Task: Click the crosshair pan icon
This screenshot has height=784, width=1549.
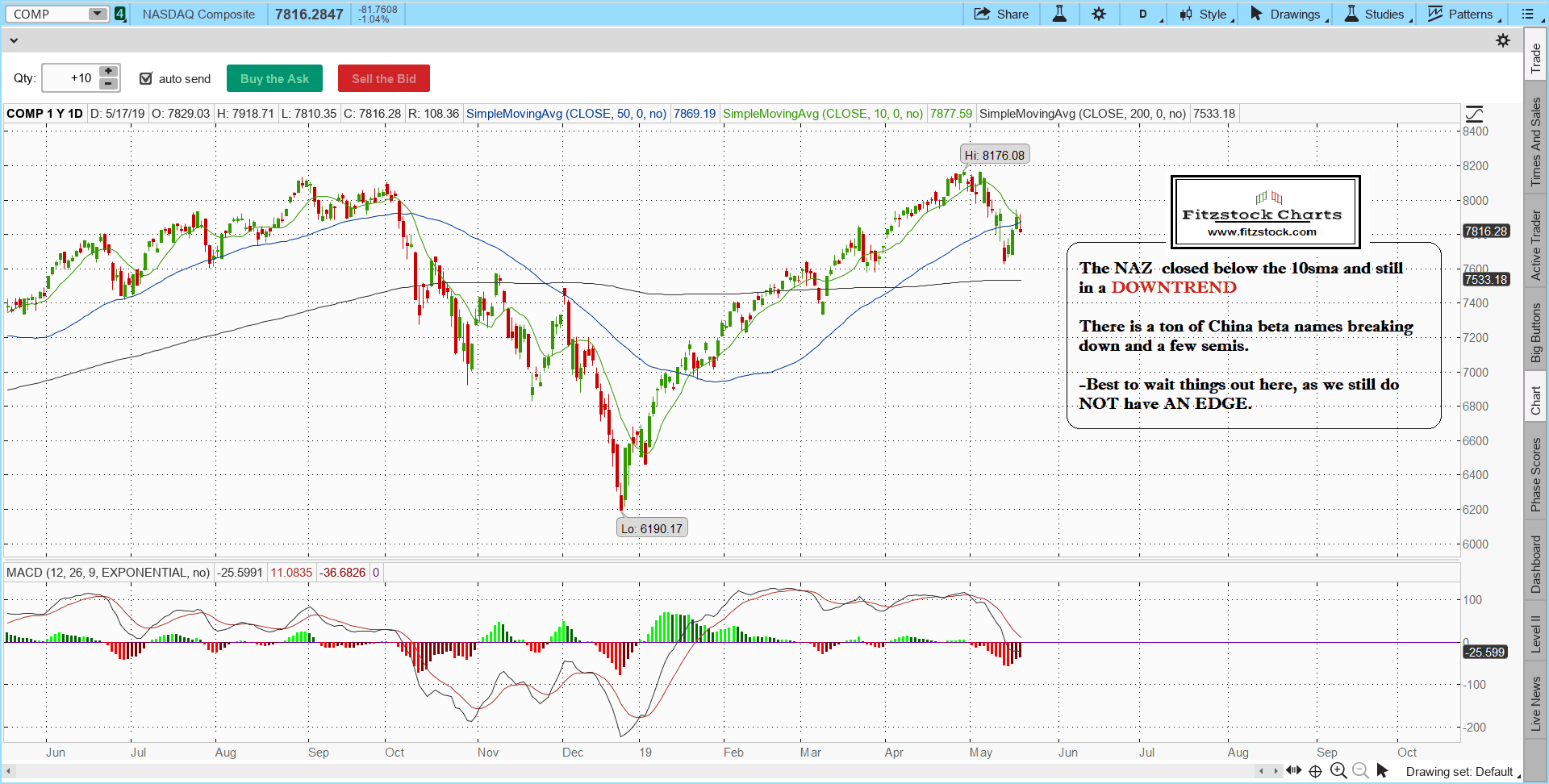Action: point(1316,771)
